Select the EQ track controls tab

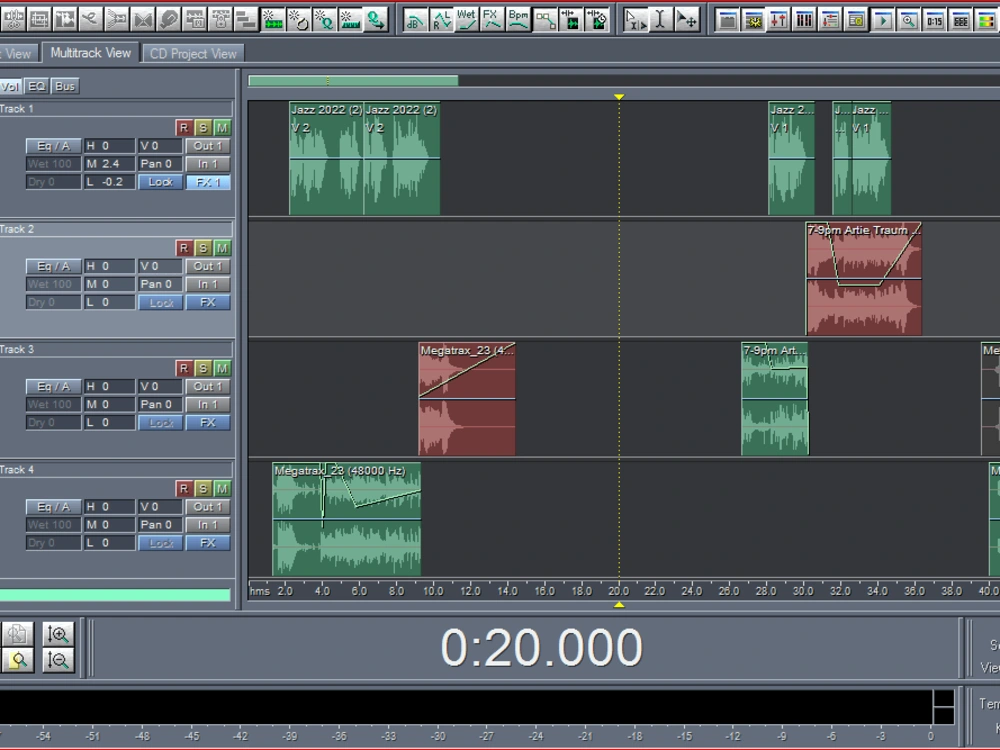point(37,86)
